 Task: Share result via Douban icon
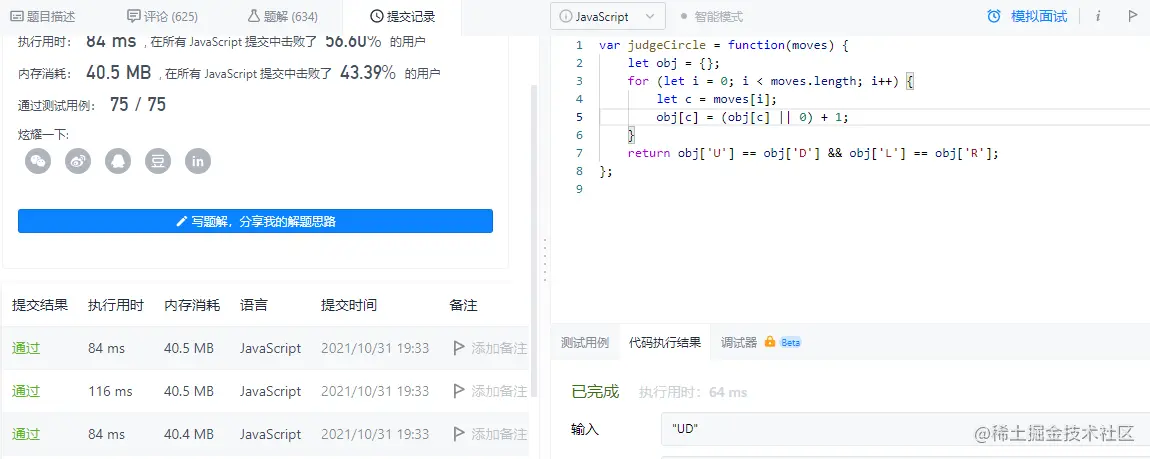[x=158, y=161]
